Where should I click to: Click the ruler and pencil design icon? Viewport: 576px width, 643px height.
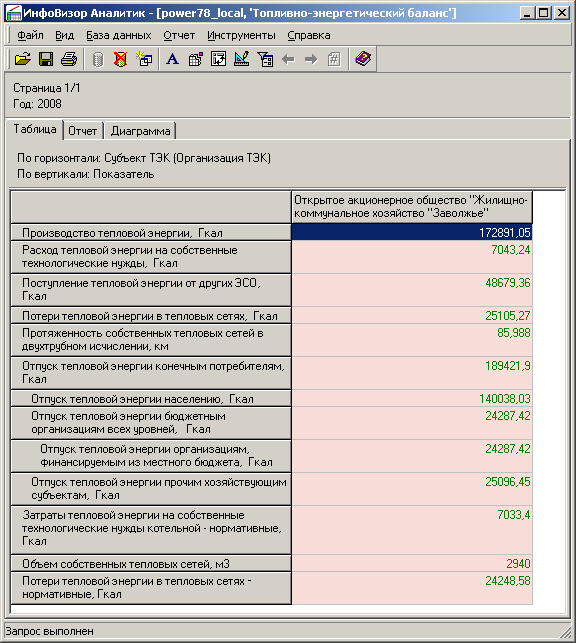[242, 59]
